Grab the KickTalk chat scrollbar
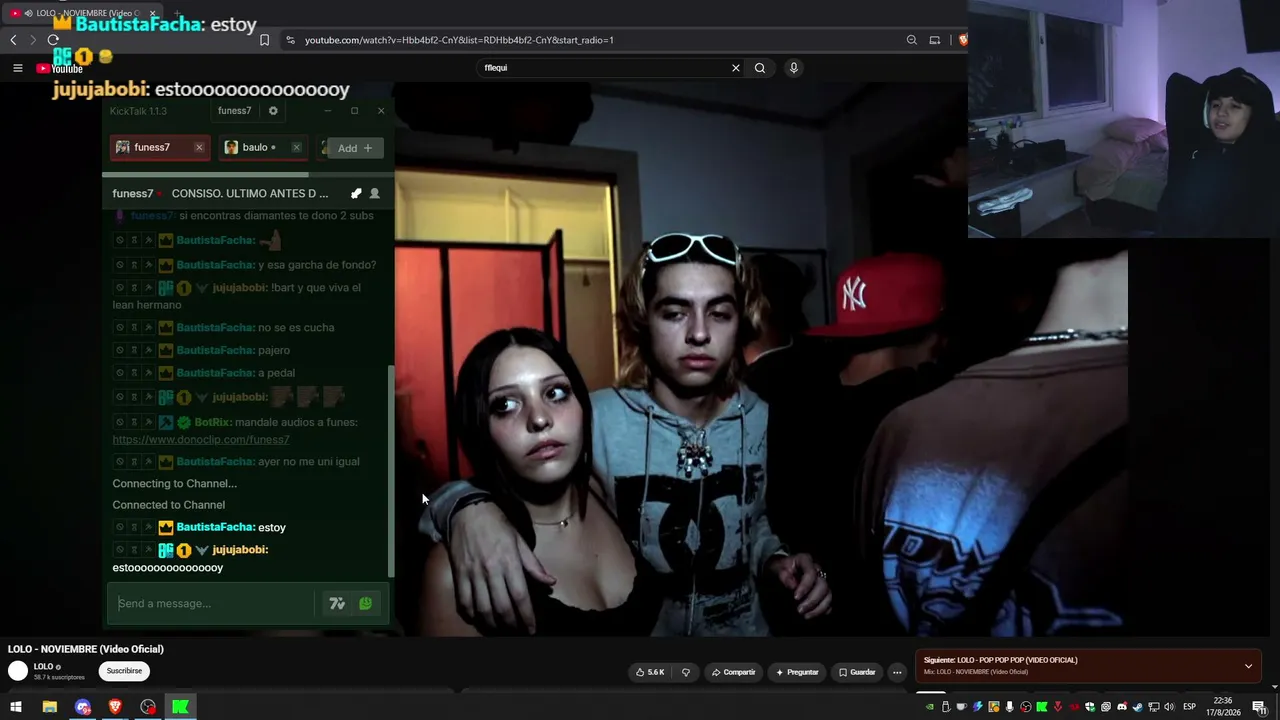This screenshot has width=1280, height=720. coord(391,470)
